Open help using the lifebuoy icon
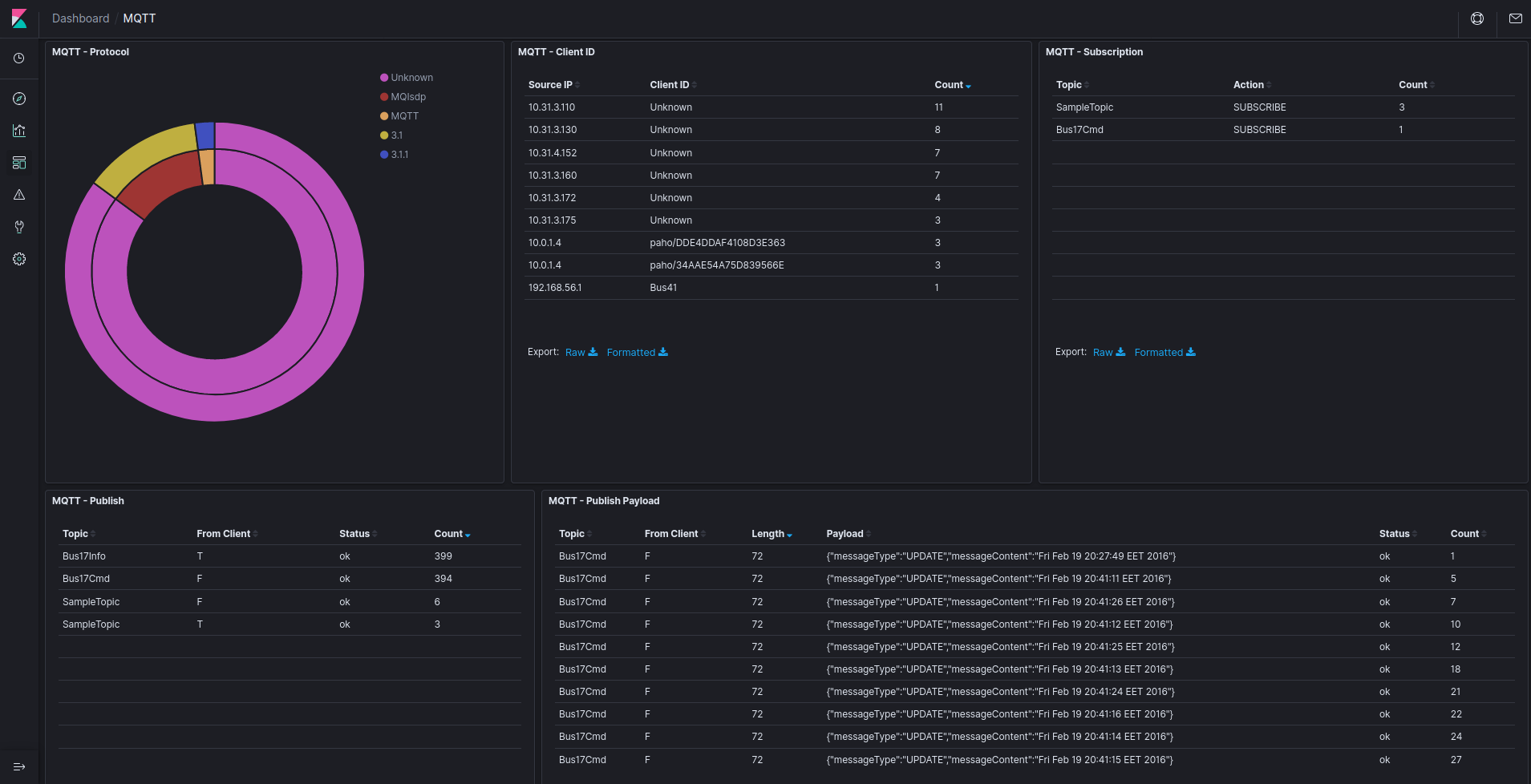 [1476, 18]
